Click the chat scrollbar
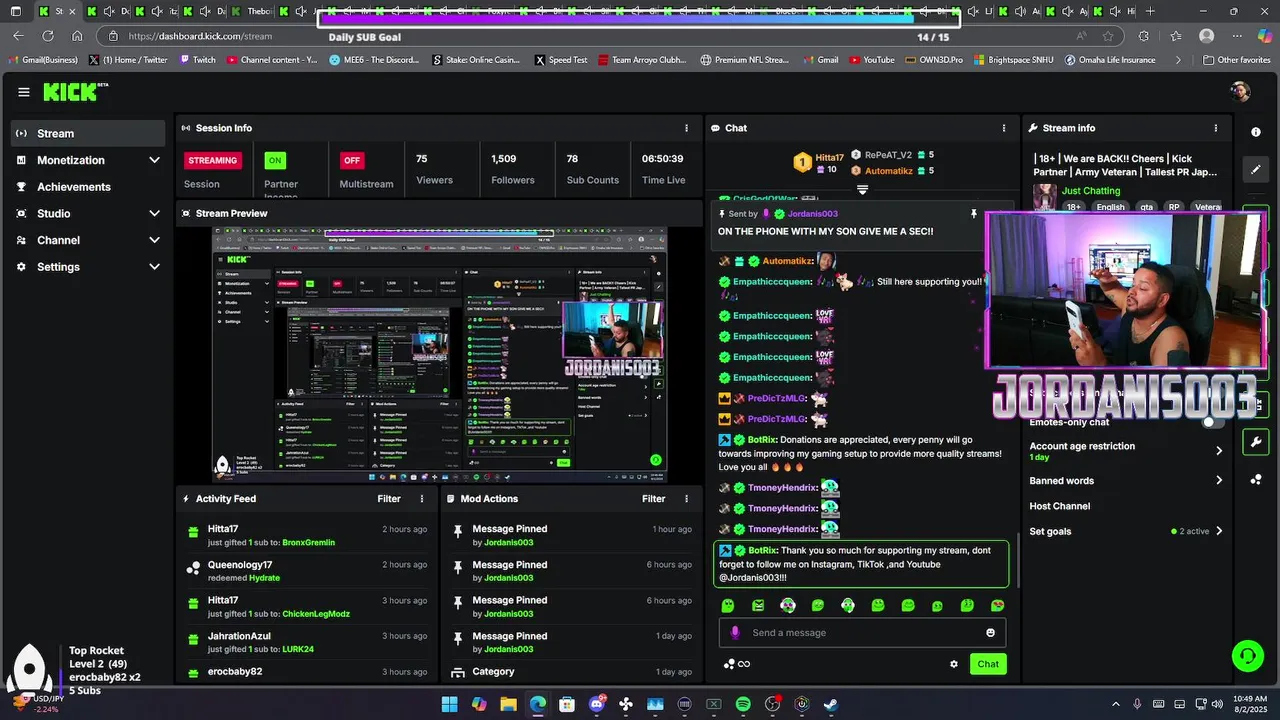The height and width of the screenshot is (720, 1280). (x=1018, y=560)
